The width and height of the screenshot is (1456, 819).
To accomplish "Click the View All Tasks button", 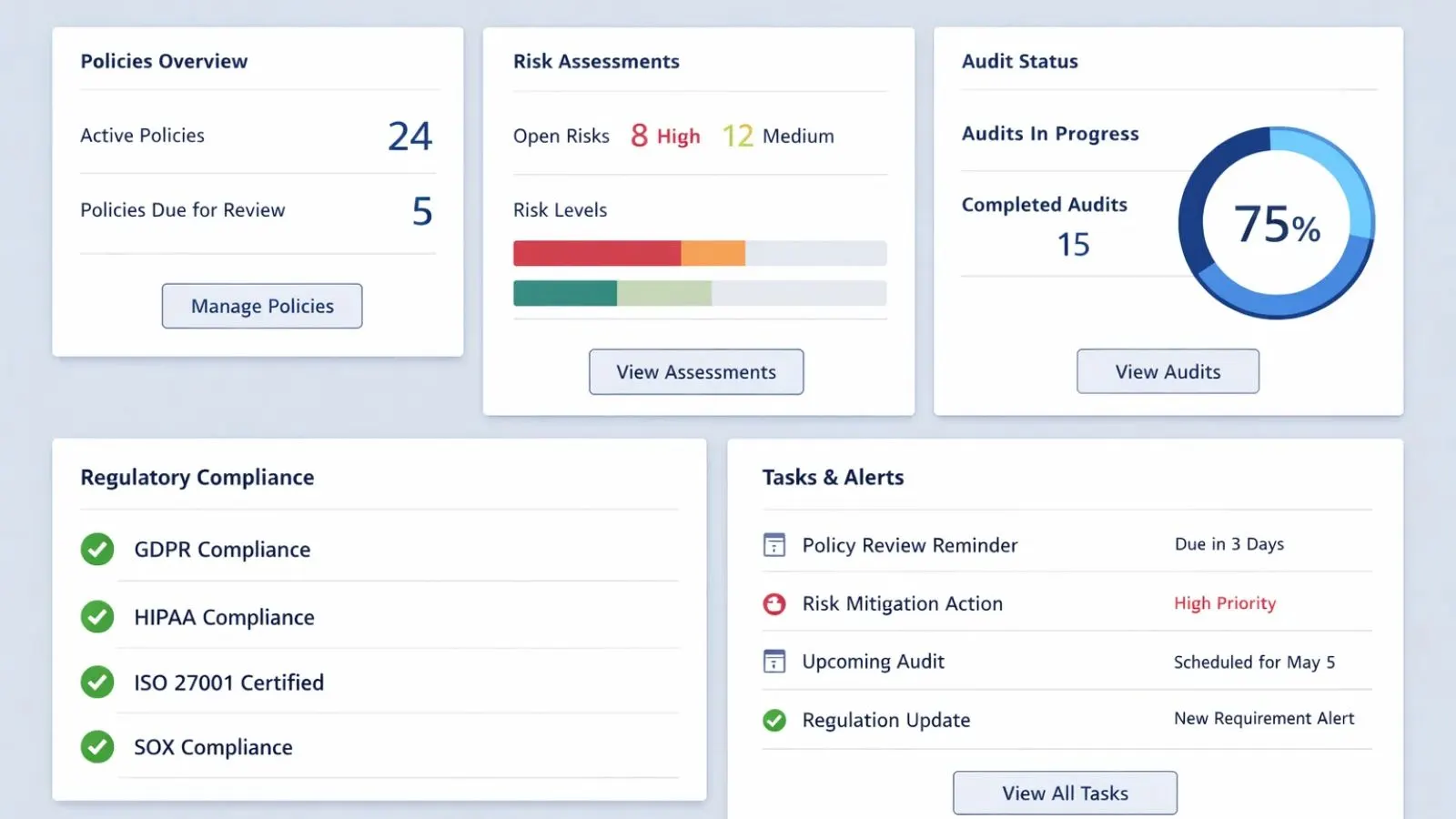I will point(1065,793).
